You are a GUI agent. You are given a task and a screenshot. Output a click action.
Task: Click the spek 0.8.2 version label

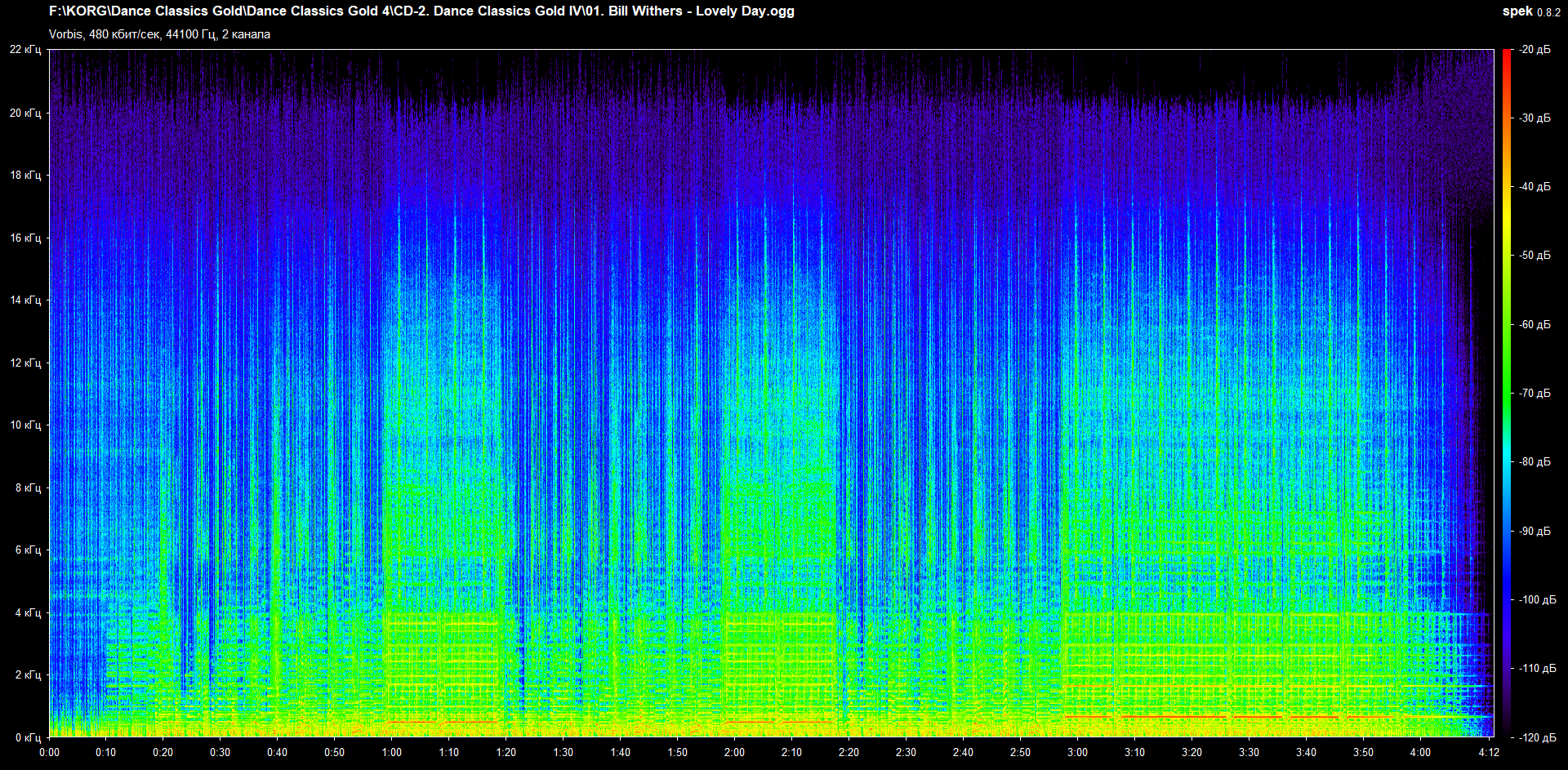(x=1530, y=11)
